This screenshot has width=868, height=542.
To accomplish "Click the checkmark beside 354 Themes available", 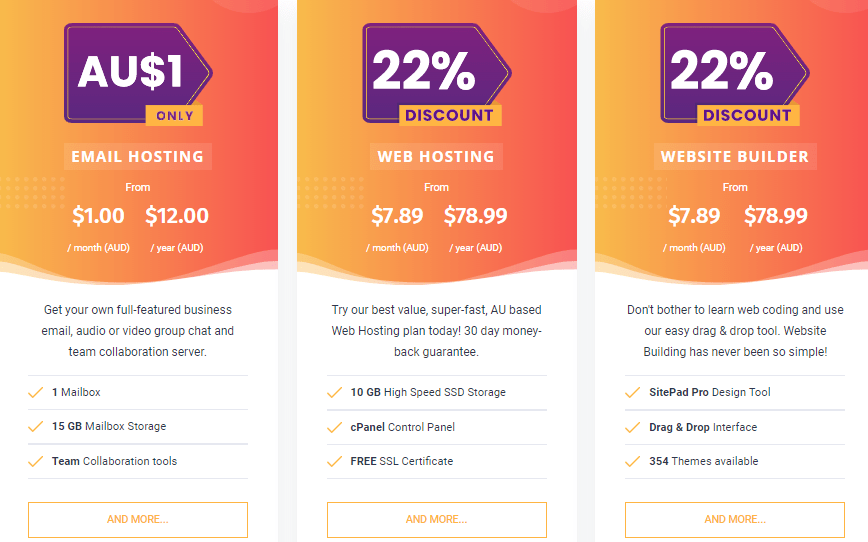I will [x=633, y=462].
